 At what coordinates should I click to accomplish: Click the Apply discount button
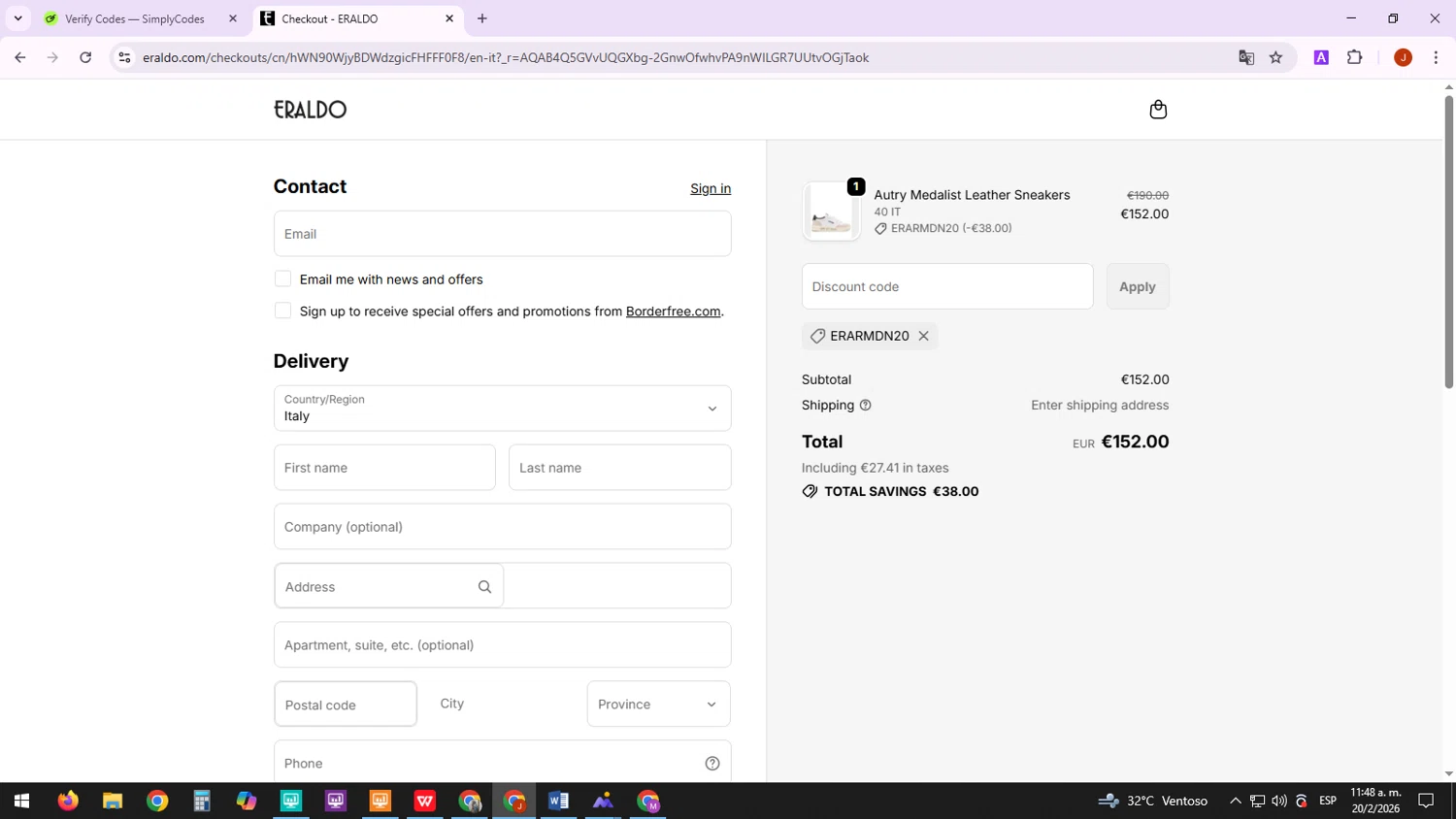pos(1138,286)
